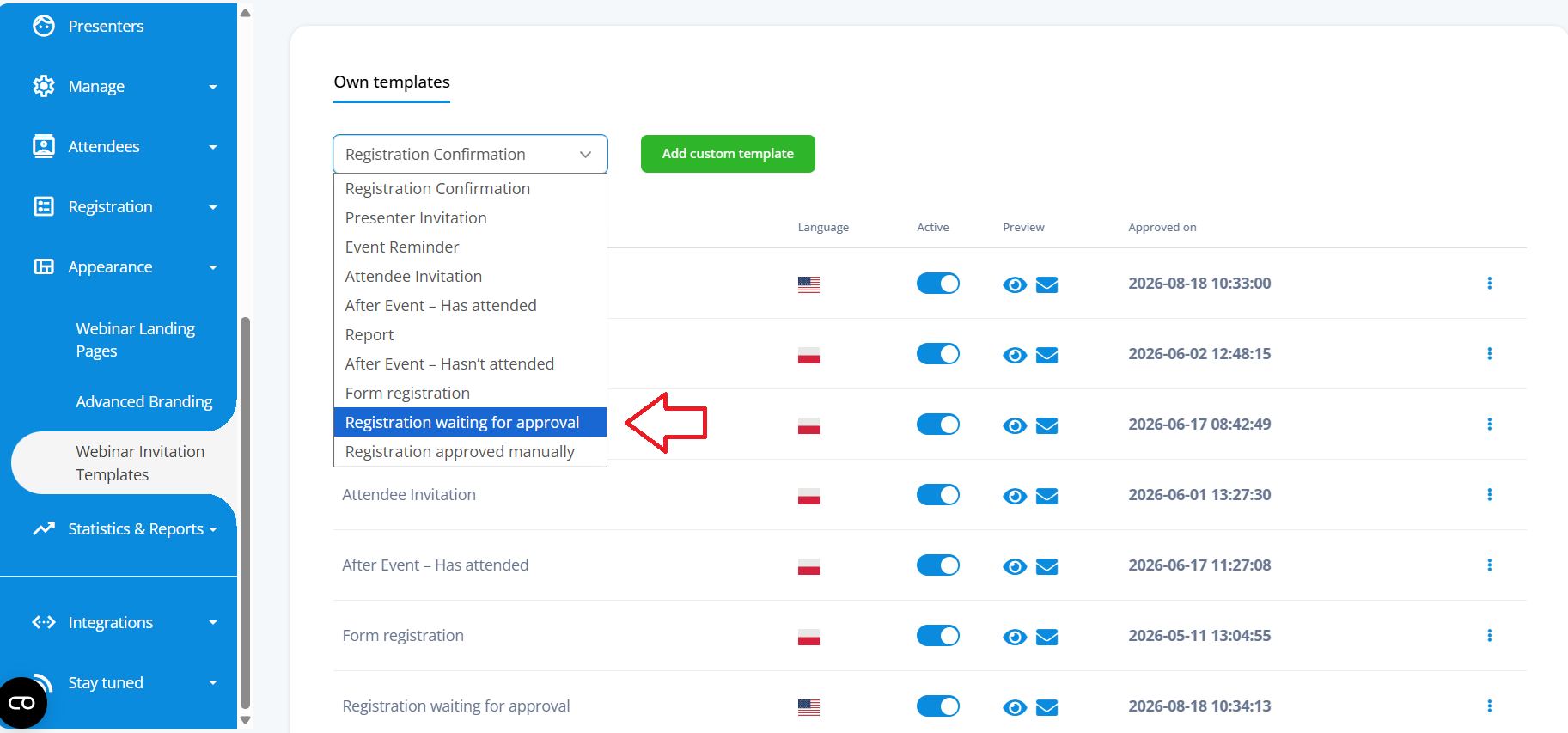
Task: Toggle Active switch for the 2026-08-18 10:34:13 row
Action: point(938,706)
